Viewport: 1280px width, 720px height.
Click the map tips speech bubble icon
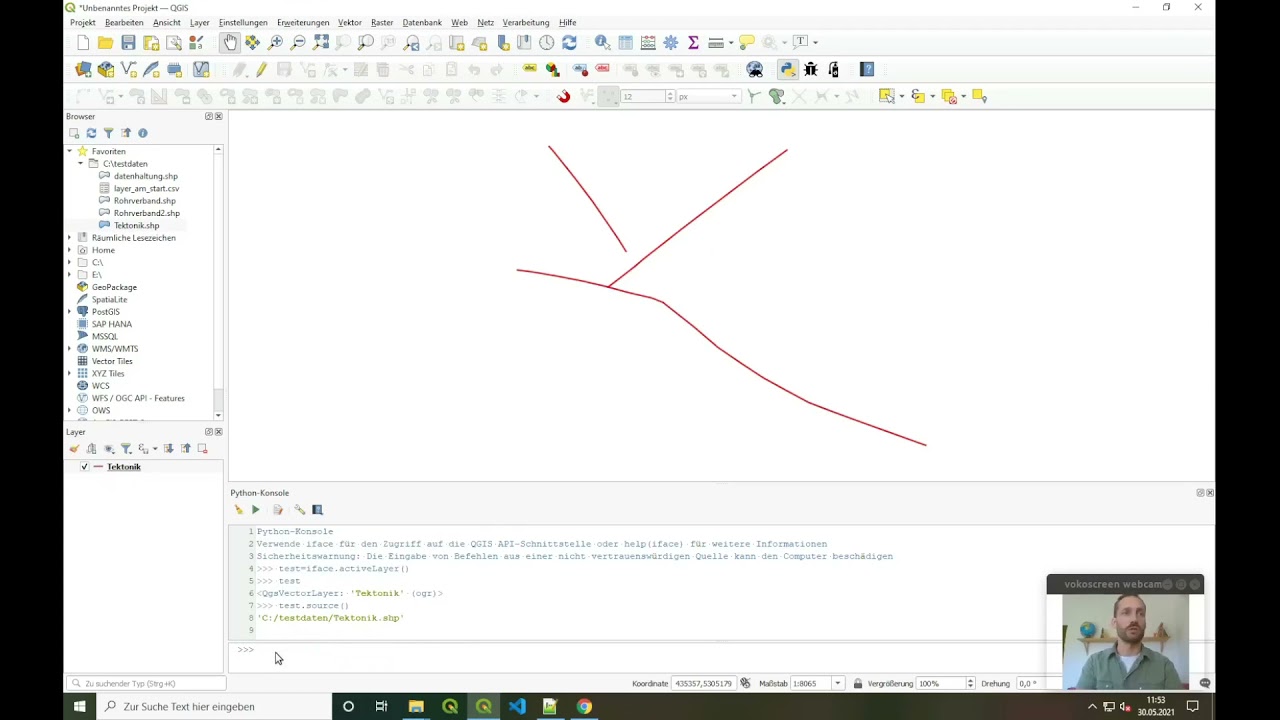coord(746,42)
